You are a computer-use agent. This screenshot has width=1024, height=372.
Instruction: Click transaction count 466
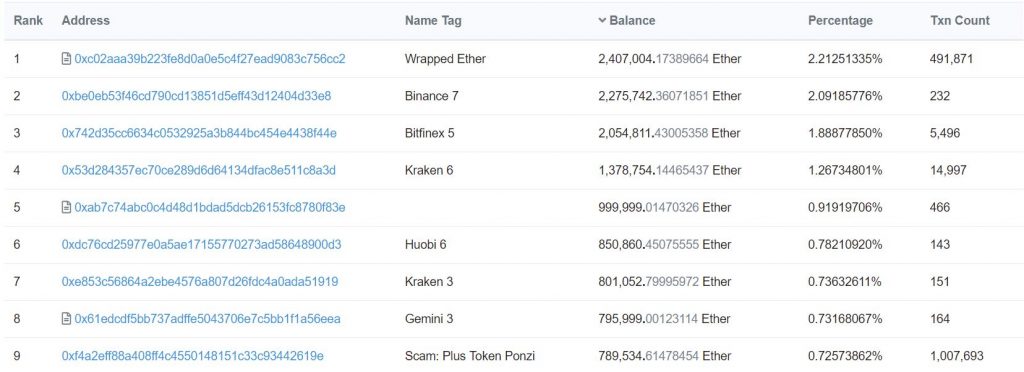[x=940, y=208]
